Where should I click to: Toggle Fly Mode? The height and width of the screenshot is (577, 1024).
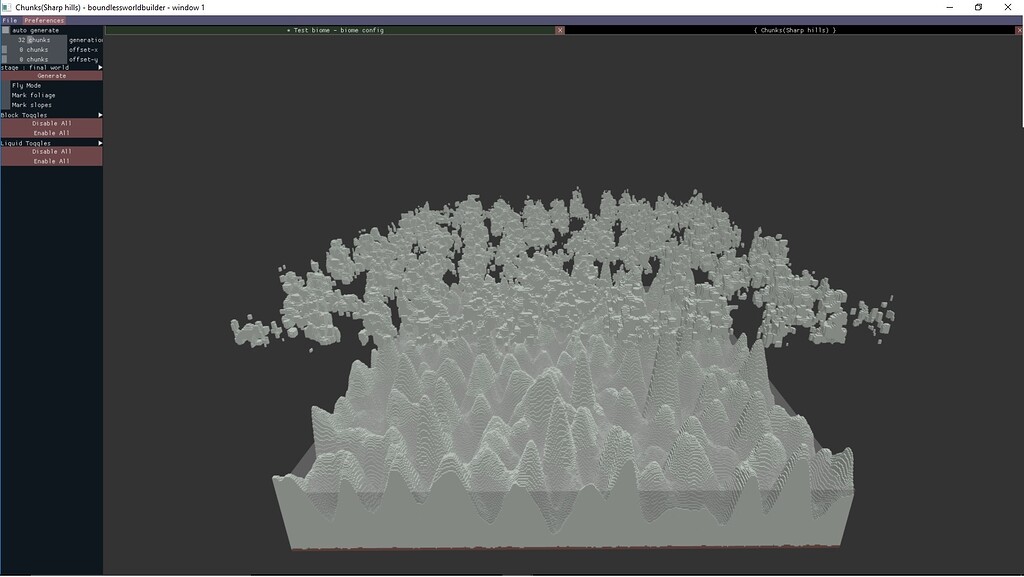coord(25,85)
